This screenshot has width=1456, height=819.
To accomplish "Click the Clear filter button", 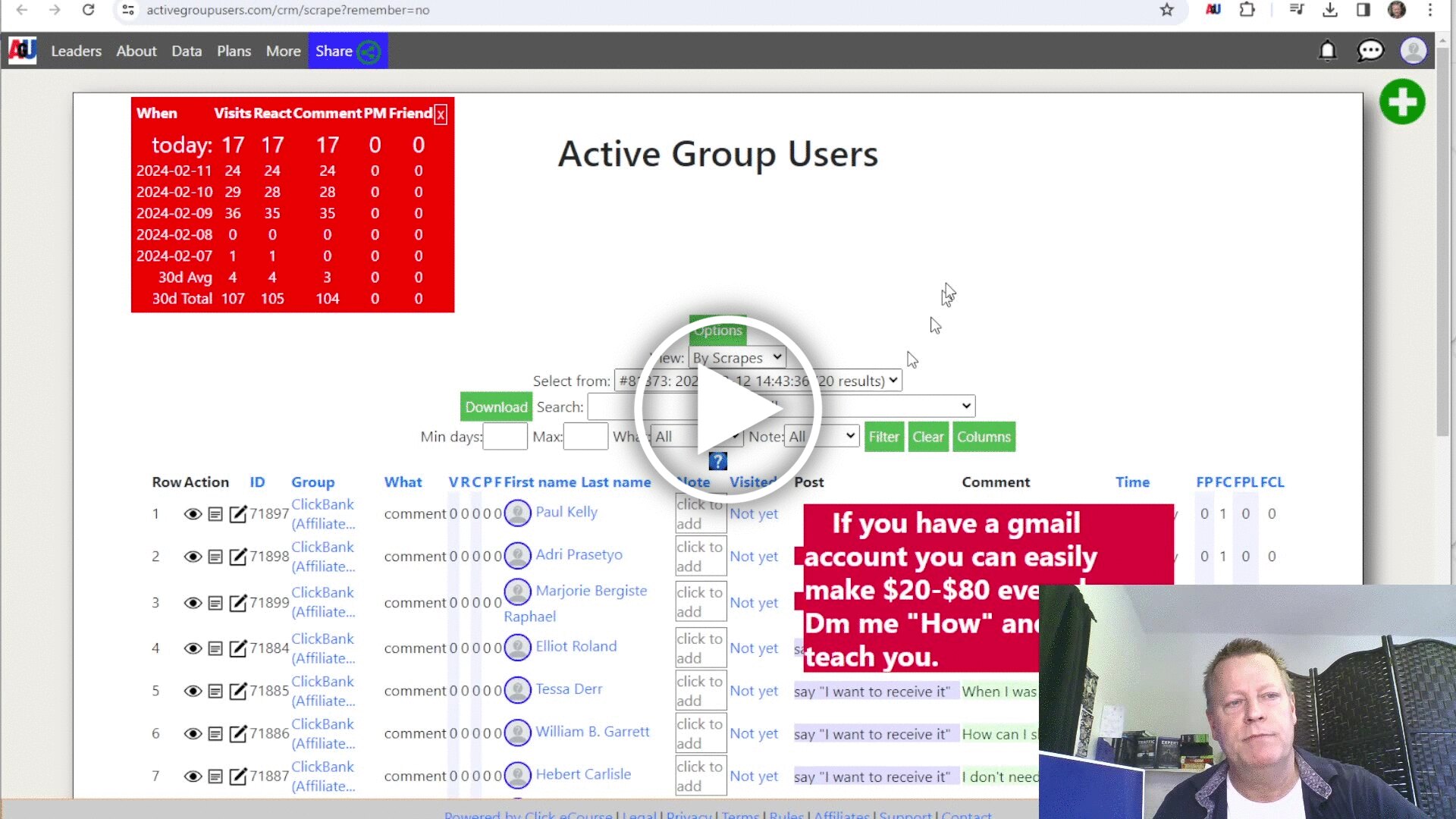I will click(927, 437).
